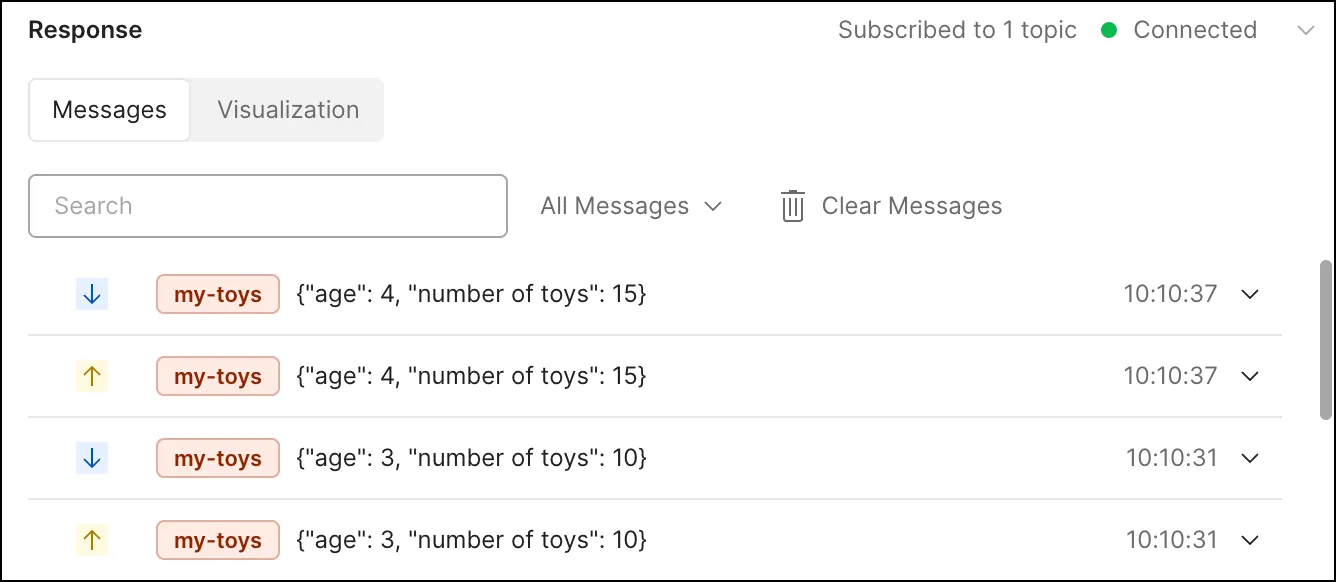
Task: Click the Subscribed to 1 topic text
Action: (957, 30)
